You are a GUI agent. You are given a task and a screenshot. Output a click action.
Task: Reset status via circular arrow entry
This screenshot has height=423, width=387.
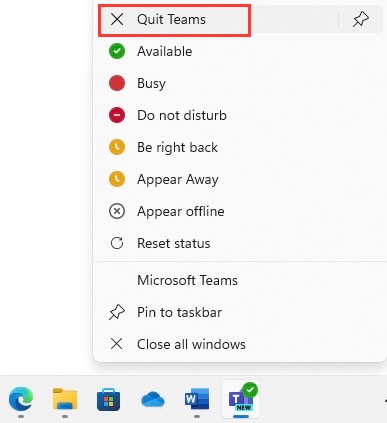[240, 243]
